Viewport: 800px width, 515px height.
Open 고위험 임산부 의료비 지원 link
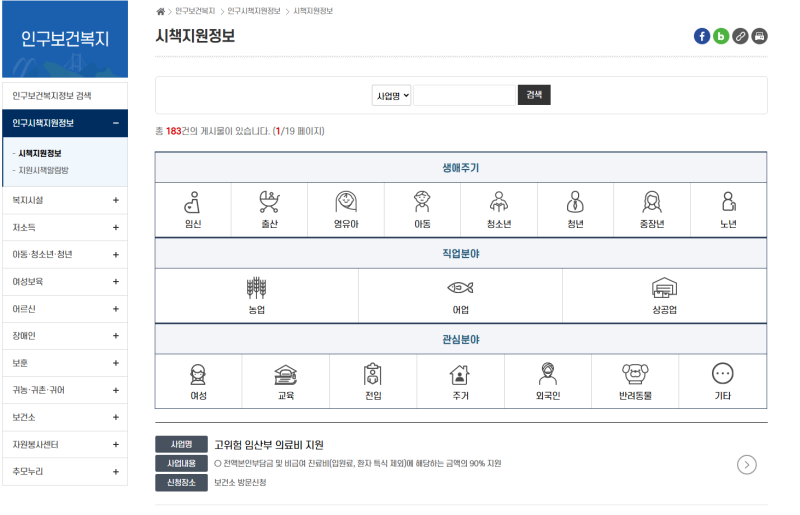pos(269,445)
